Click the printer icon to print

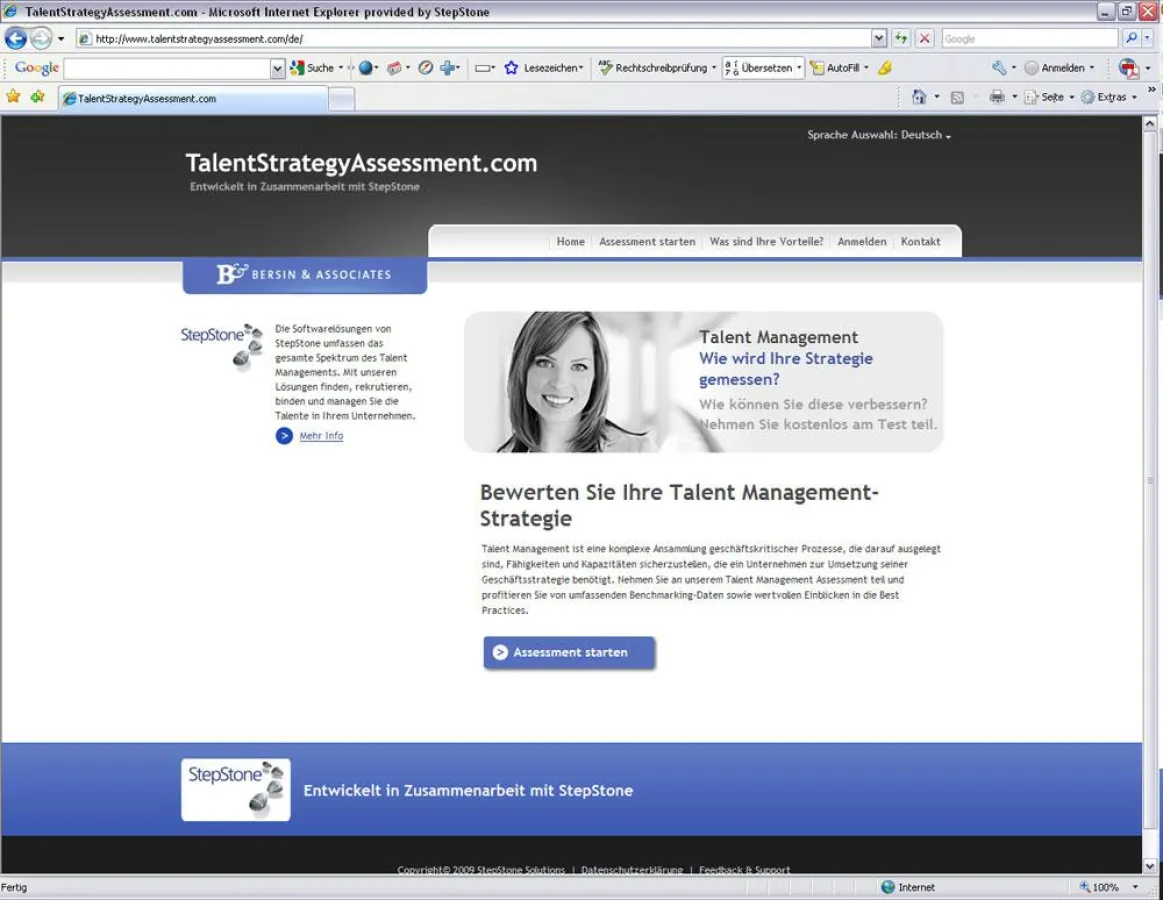[998, 97]
